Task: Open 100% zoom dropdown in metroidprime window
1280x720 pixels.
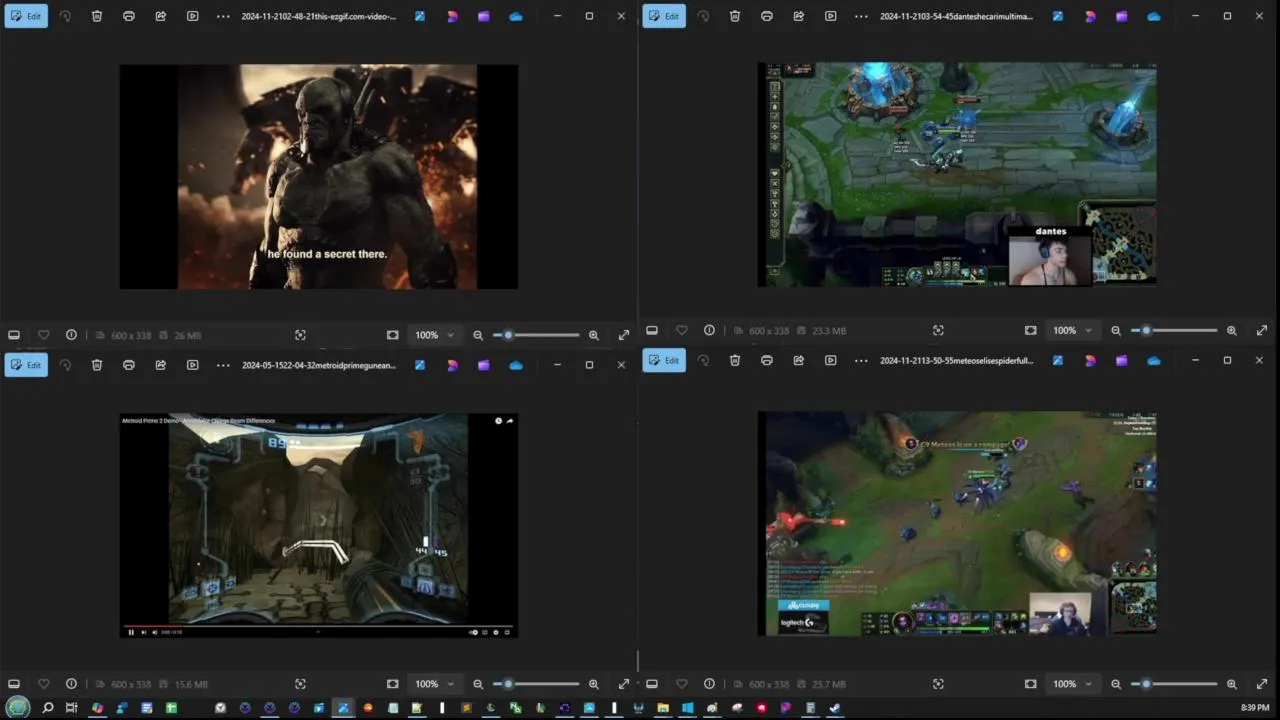Action: click(x=434, y=684)
